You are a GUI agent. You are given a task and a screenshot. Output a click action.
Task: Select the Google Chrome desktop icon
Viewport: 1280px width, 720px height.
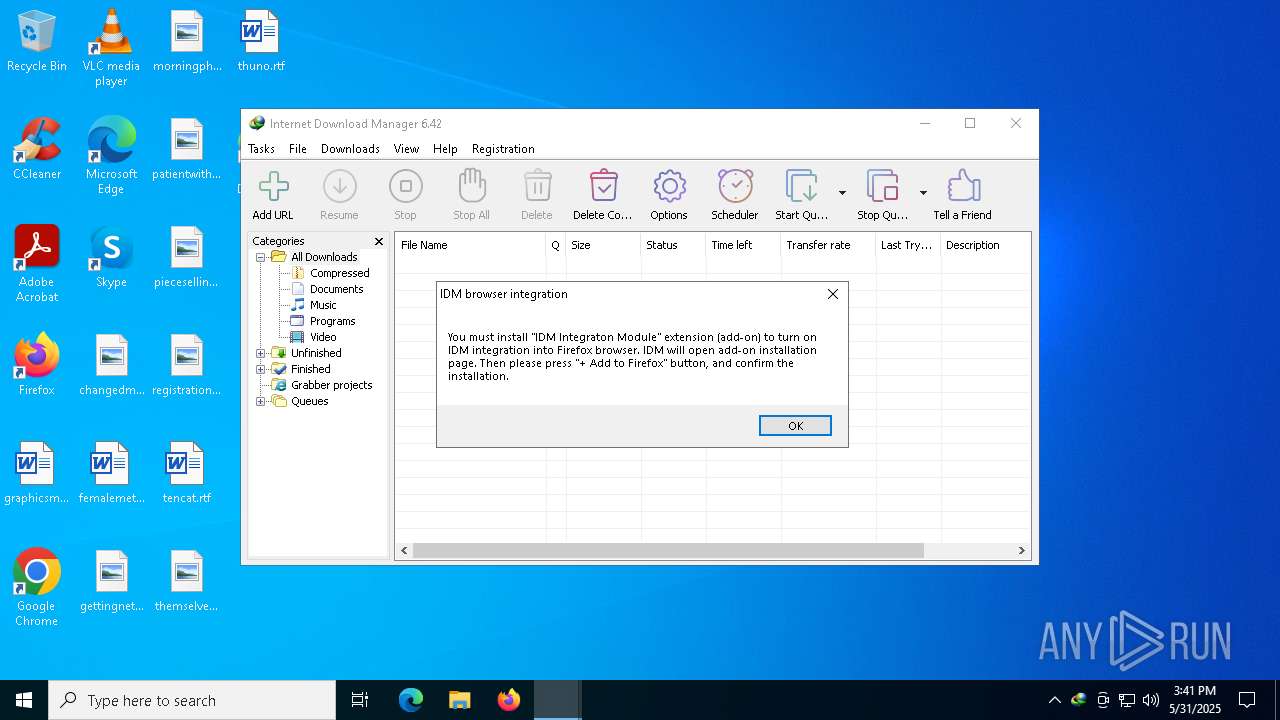(37, 588)
